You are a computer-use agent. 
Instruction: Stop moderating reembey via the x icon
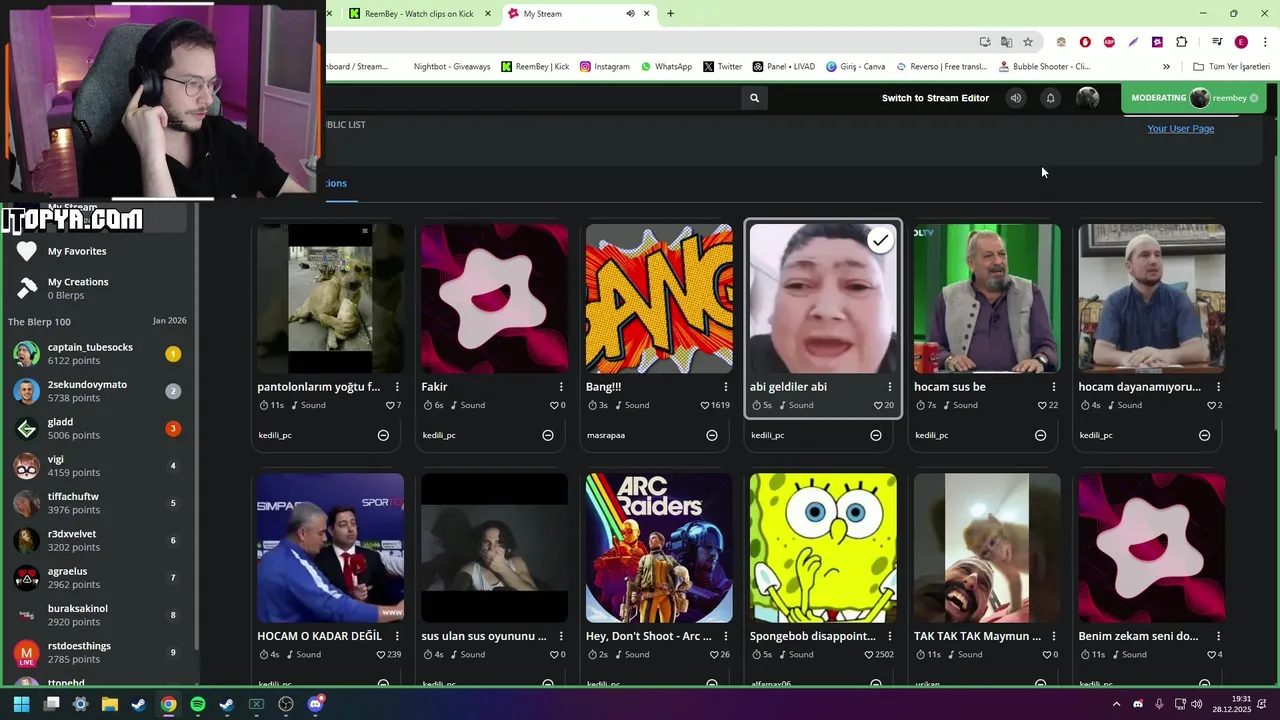[1254, 98]
